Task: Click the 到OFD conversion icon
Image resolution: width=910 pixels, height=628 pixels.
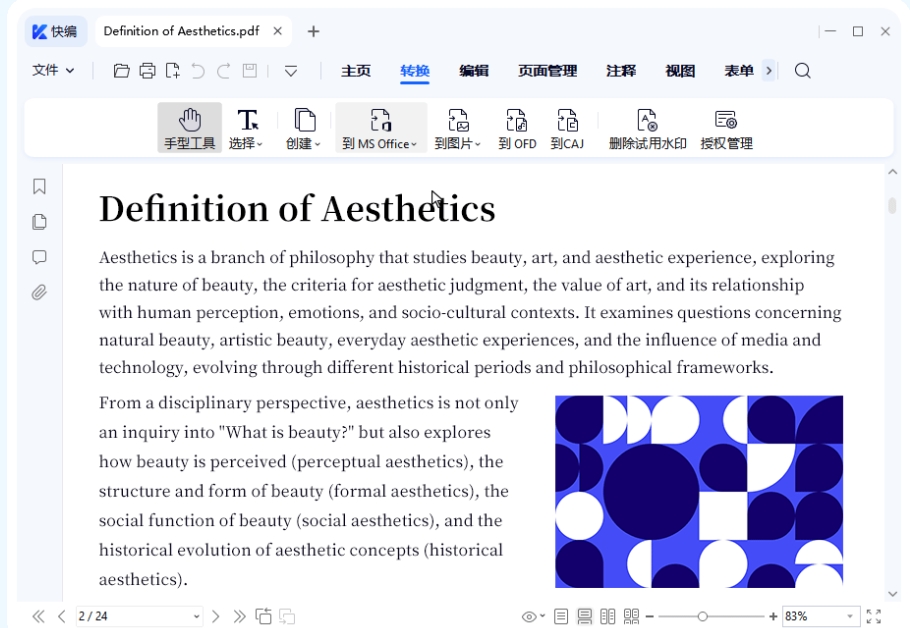Action: pyautogui.click(x=517, y=127)
